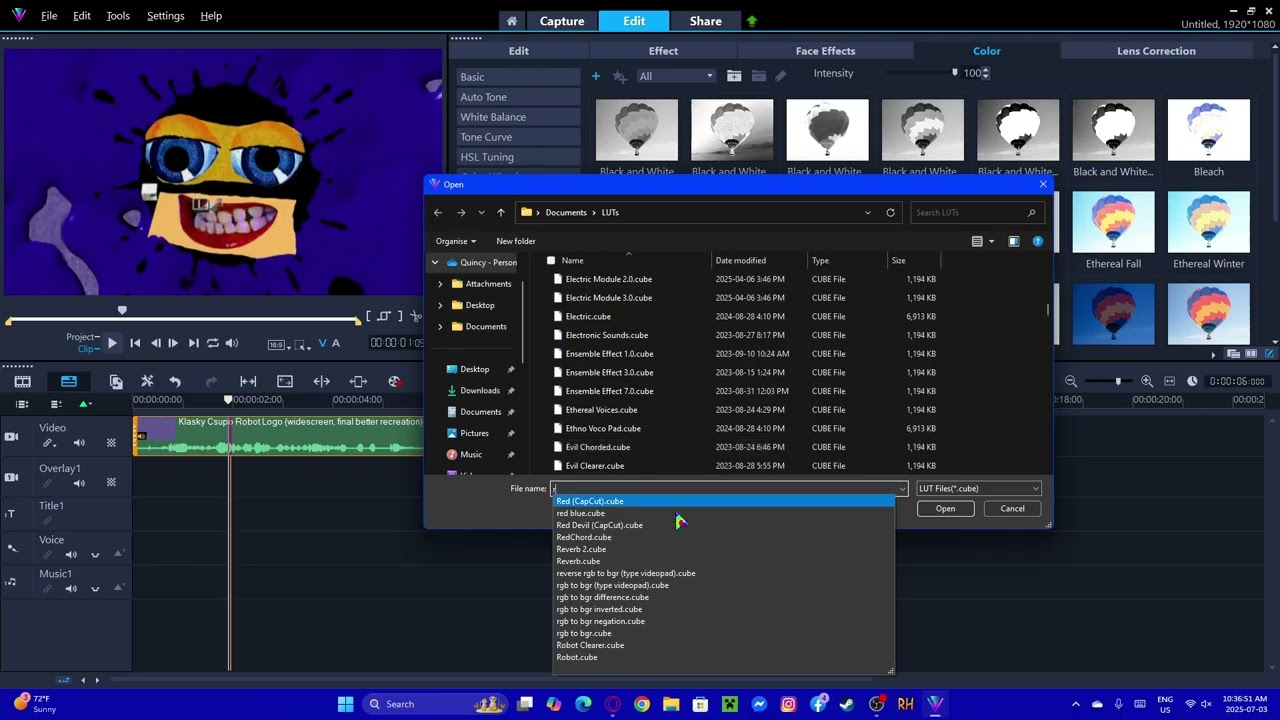Toggle the preview pane icon in Open dialog

pyautogui.click(x=1013, y=241)
